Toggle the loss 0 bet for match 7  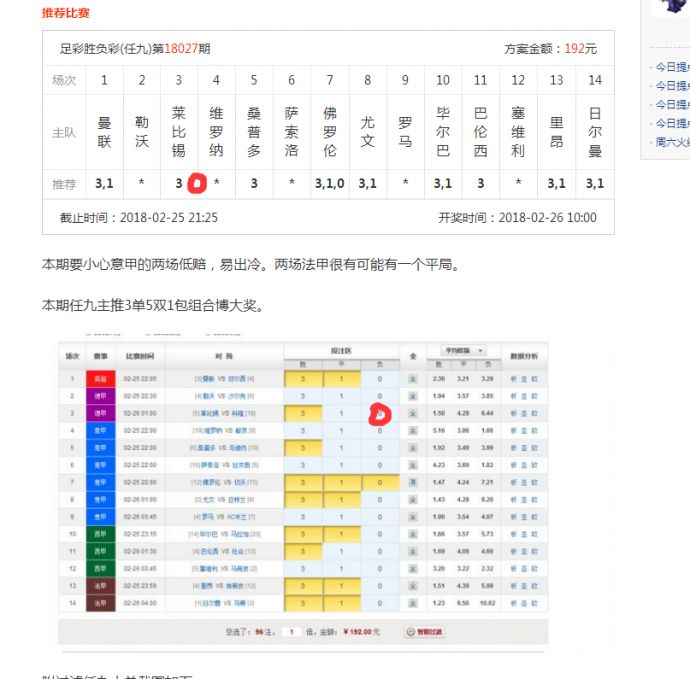click(380, 482)
